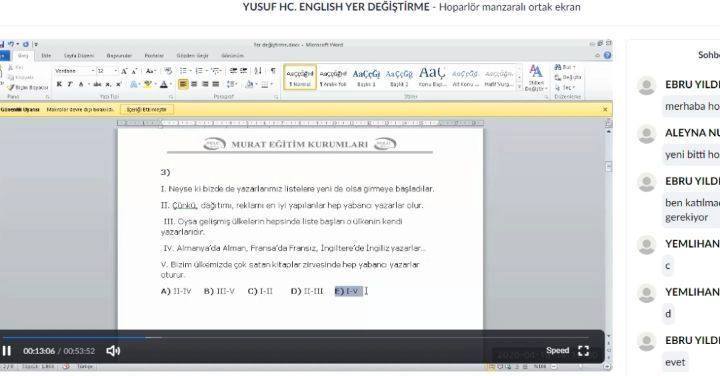Pause the video playback
The height and width of the screenshot is (376, 720).
pos(6,351)
